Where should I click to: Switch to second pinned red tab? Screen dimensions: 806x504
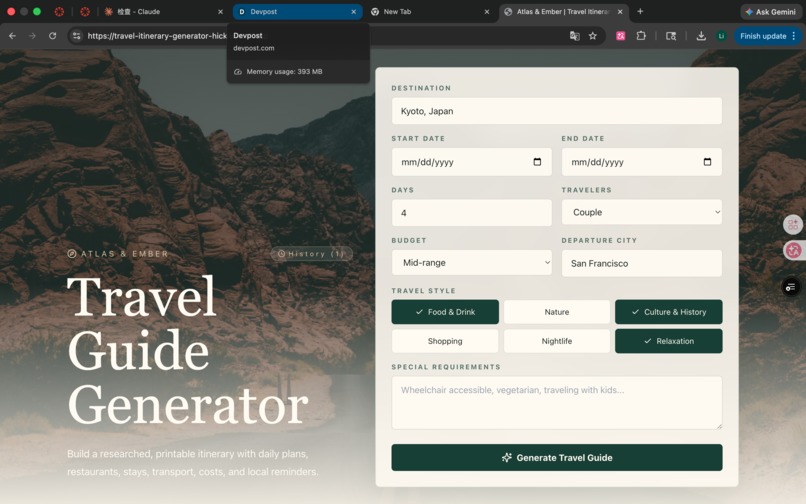pos(85,11)
